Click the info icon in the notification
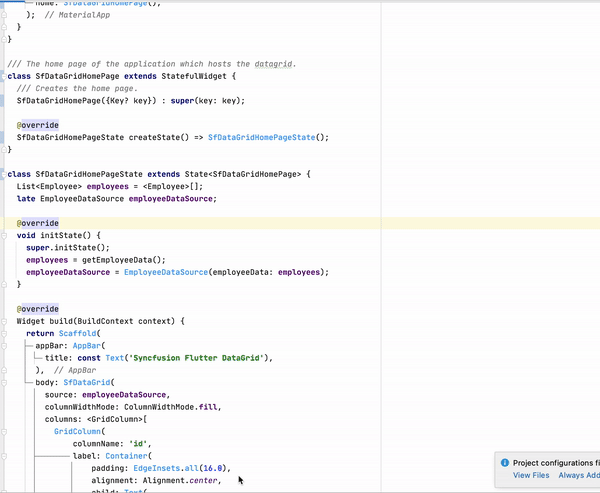Viewport: 600px width, 493px height. (x=504, y=463)
